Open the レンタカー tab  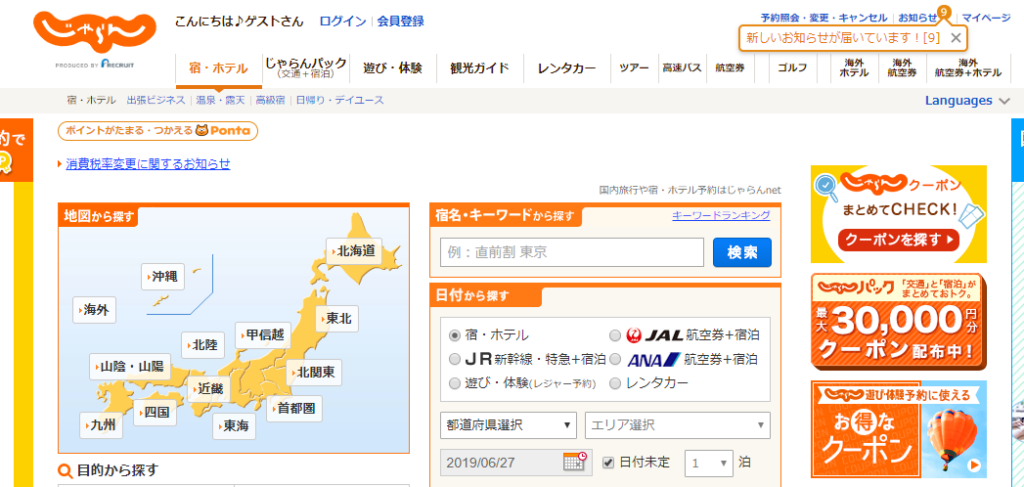coord(566,69)
